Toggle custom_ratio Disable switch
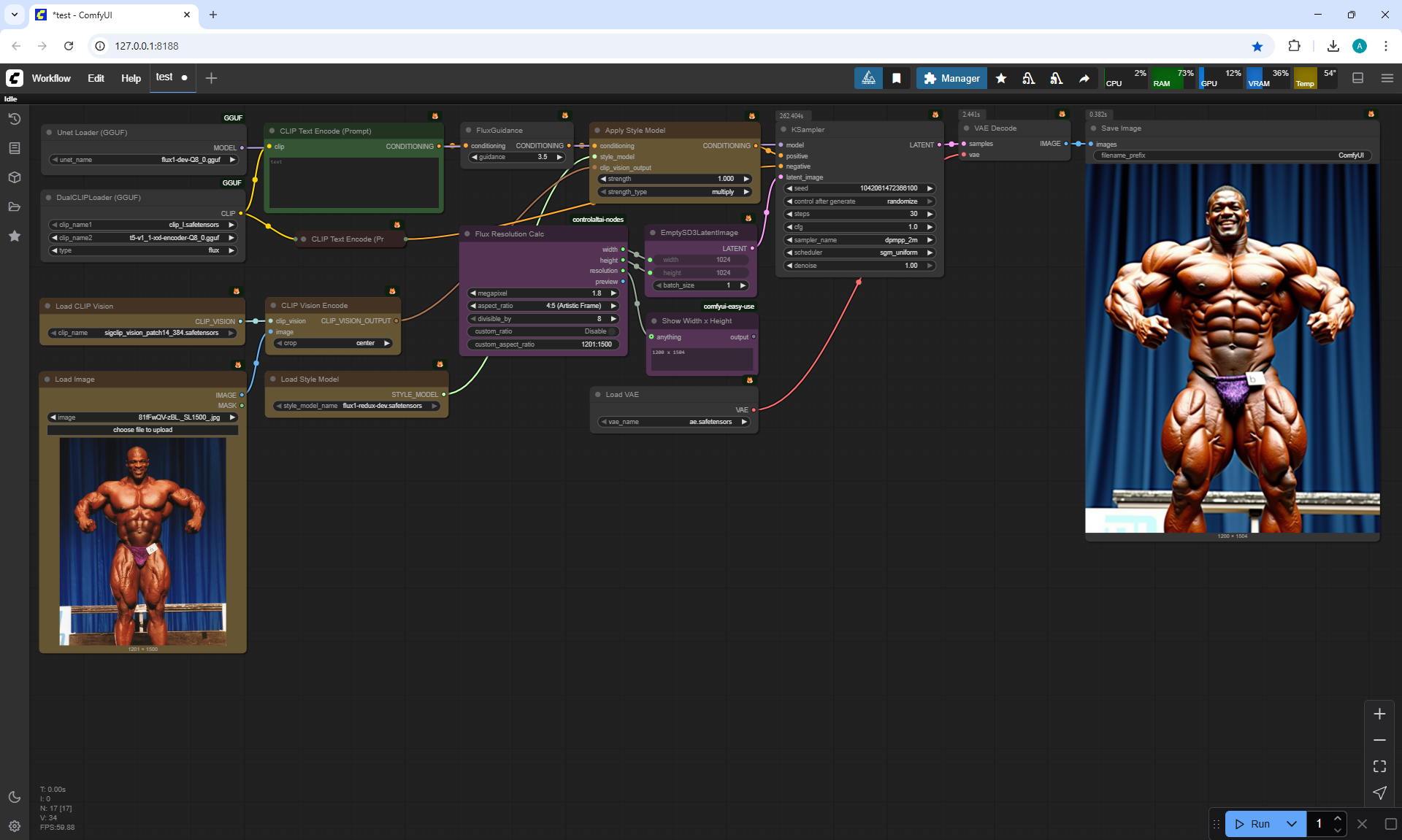This screenshot has height=840, width=1402. pyautogui.click(x=613, y=331)
